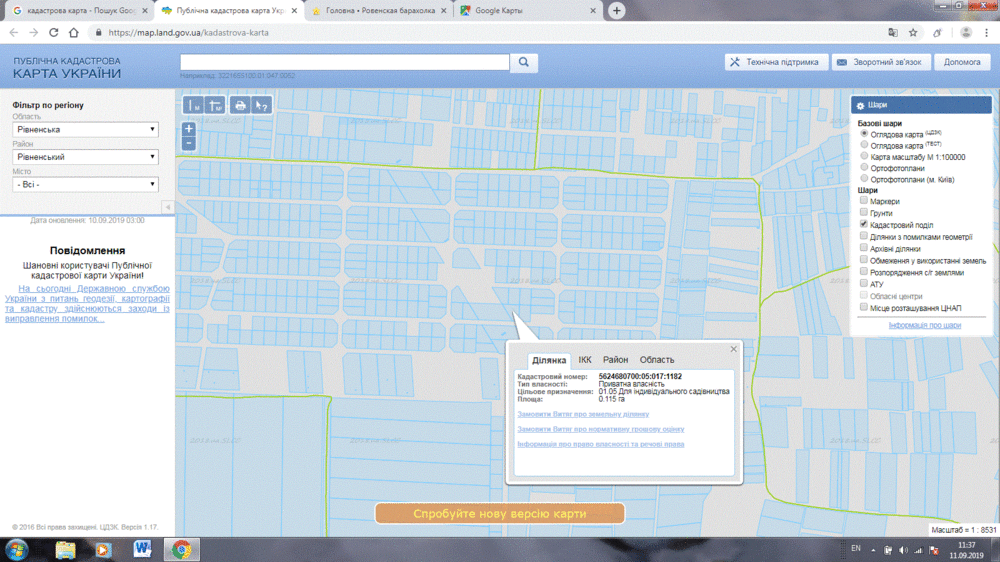Open Chrome profile avatar

point(966,33)
